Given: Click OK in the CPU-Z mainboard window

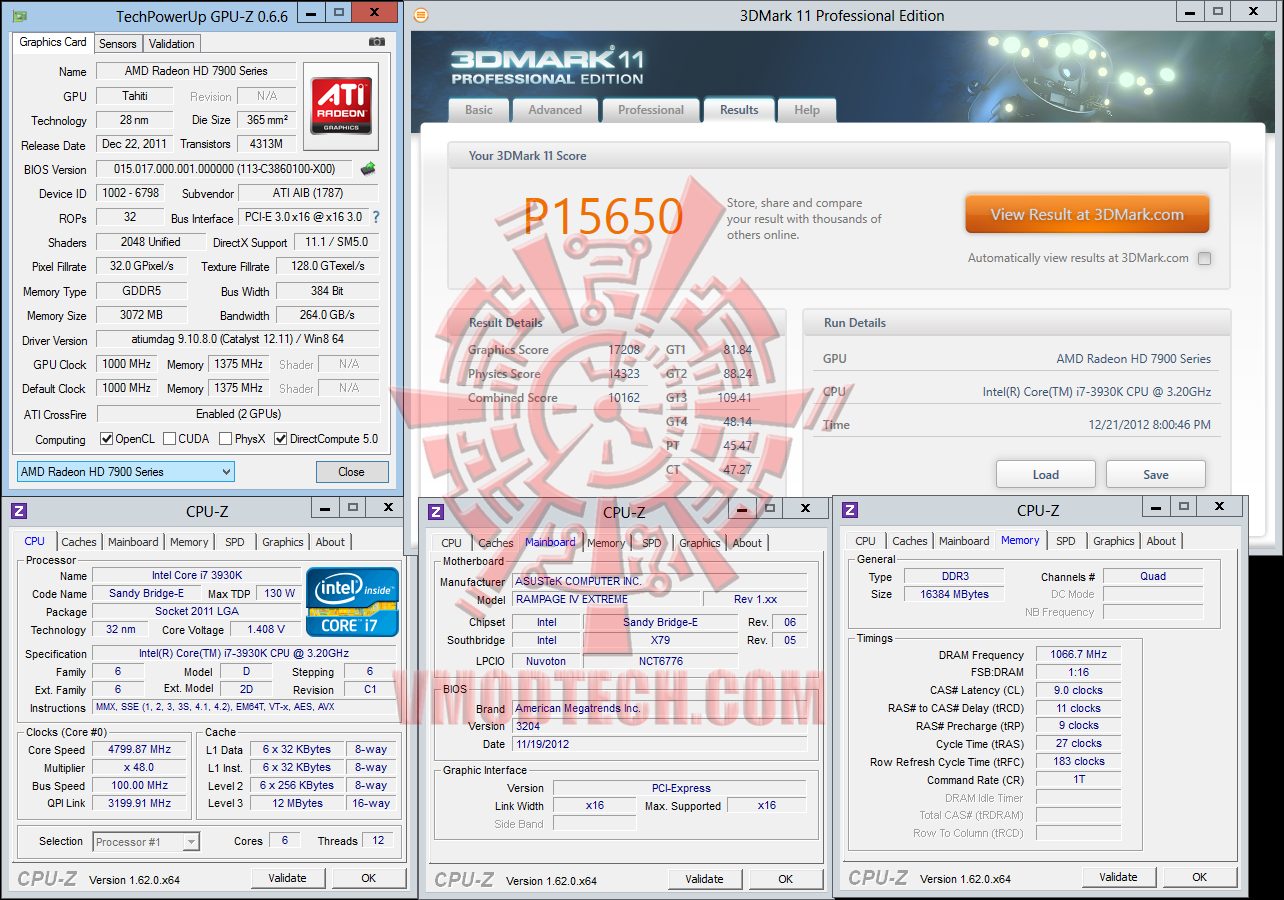Looking at the screenshot, I should 786,879.
